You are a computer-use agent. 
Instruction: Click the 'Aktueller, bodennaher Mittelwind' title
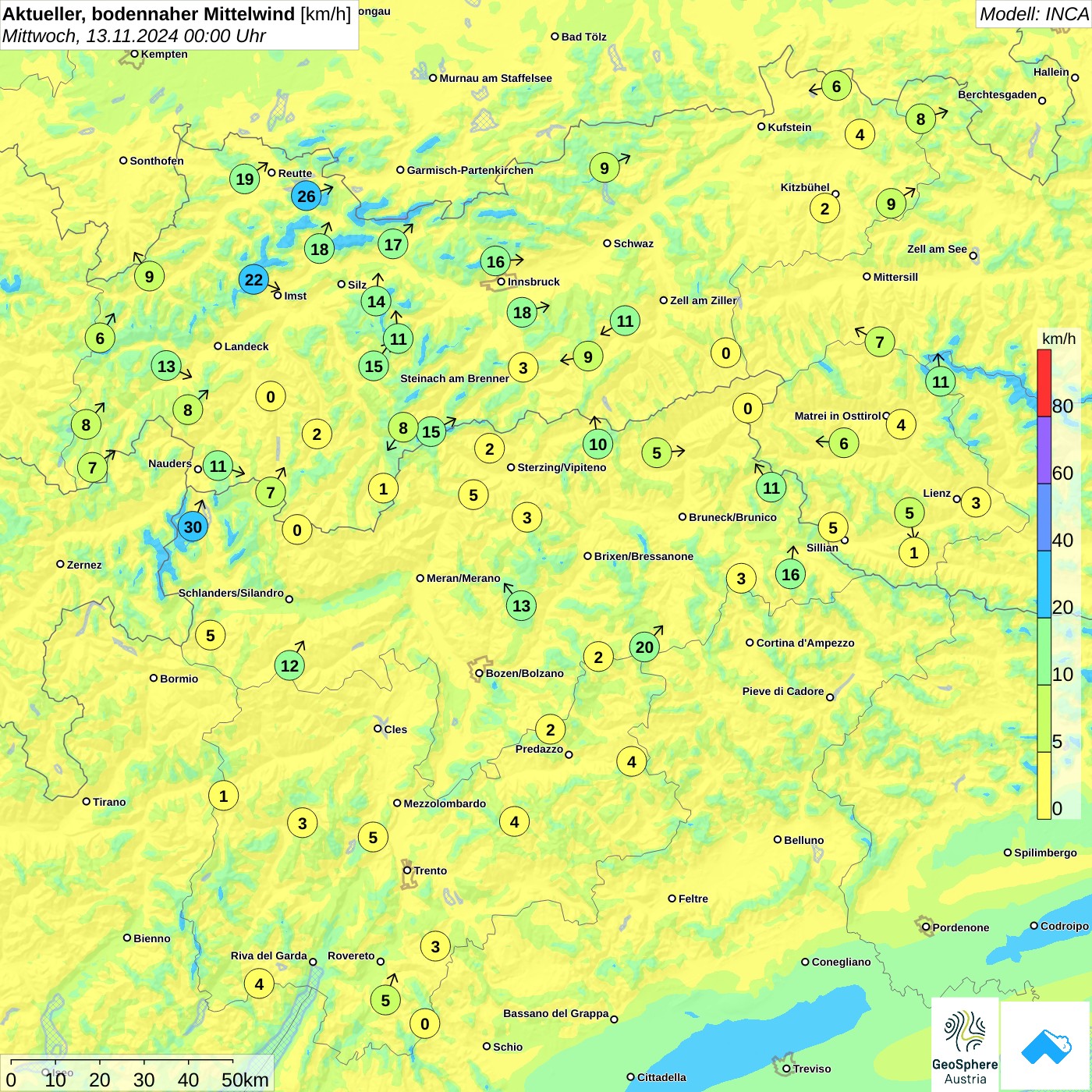coord(149,14)
